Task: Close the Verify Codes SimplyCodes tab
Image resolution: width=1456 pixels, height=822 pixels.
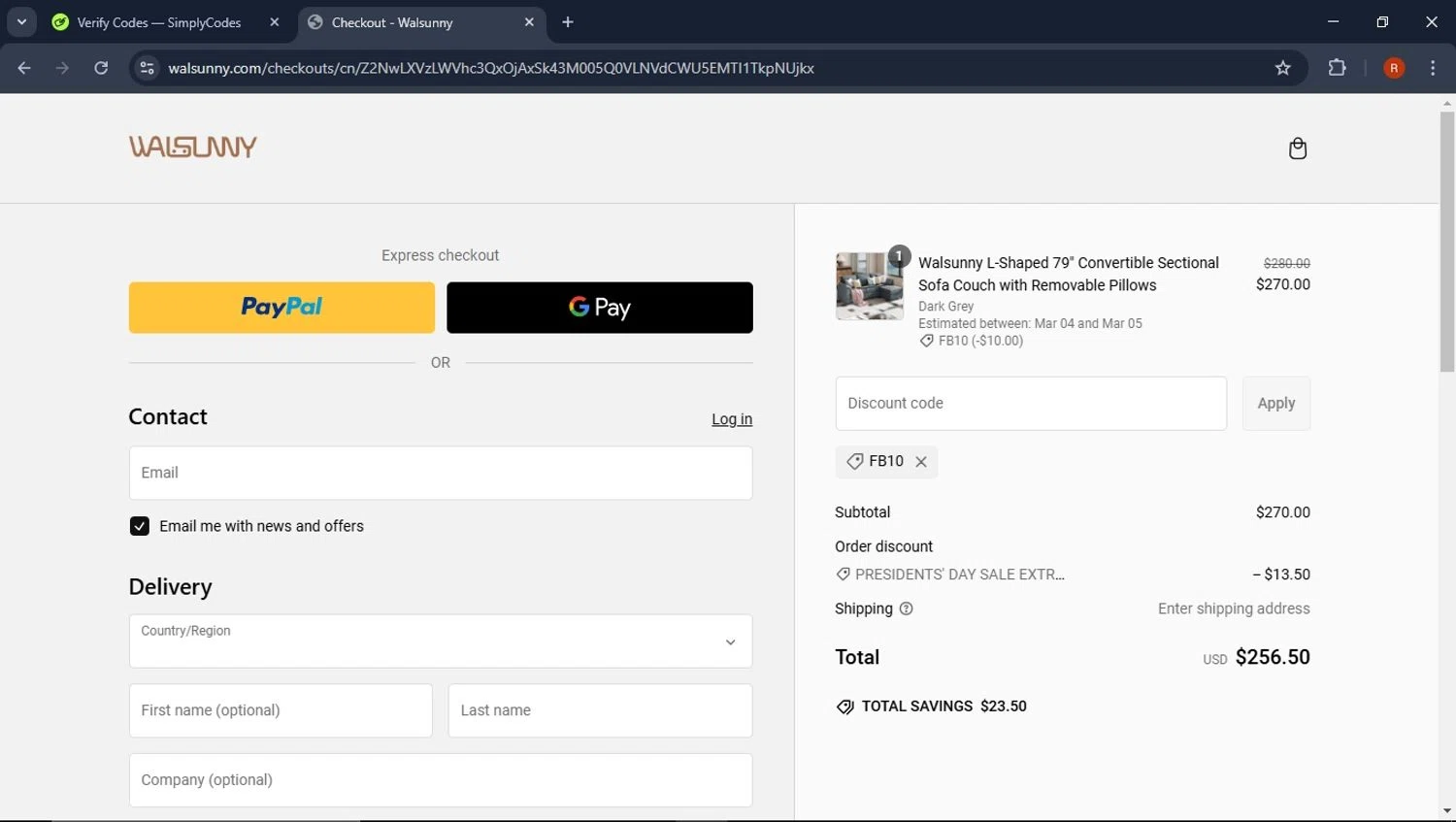Action: pos(275,22)
